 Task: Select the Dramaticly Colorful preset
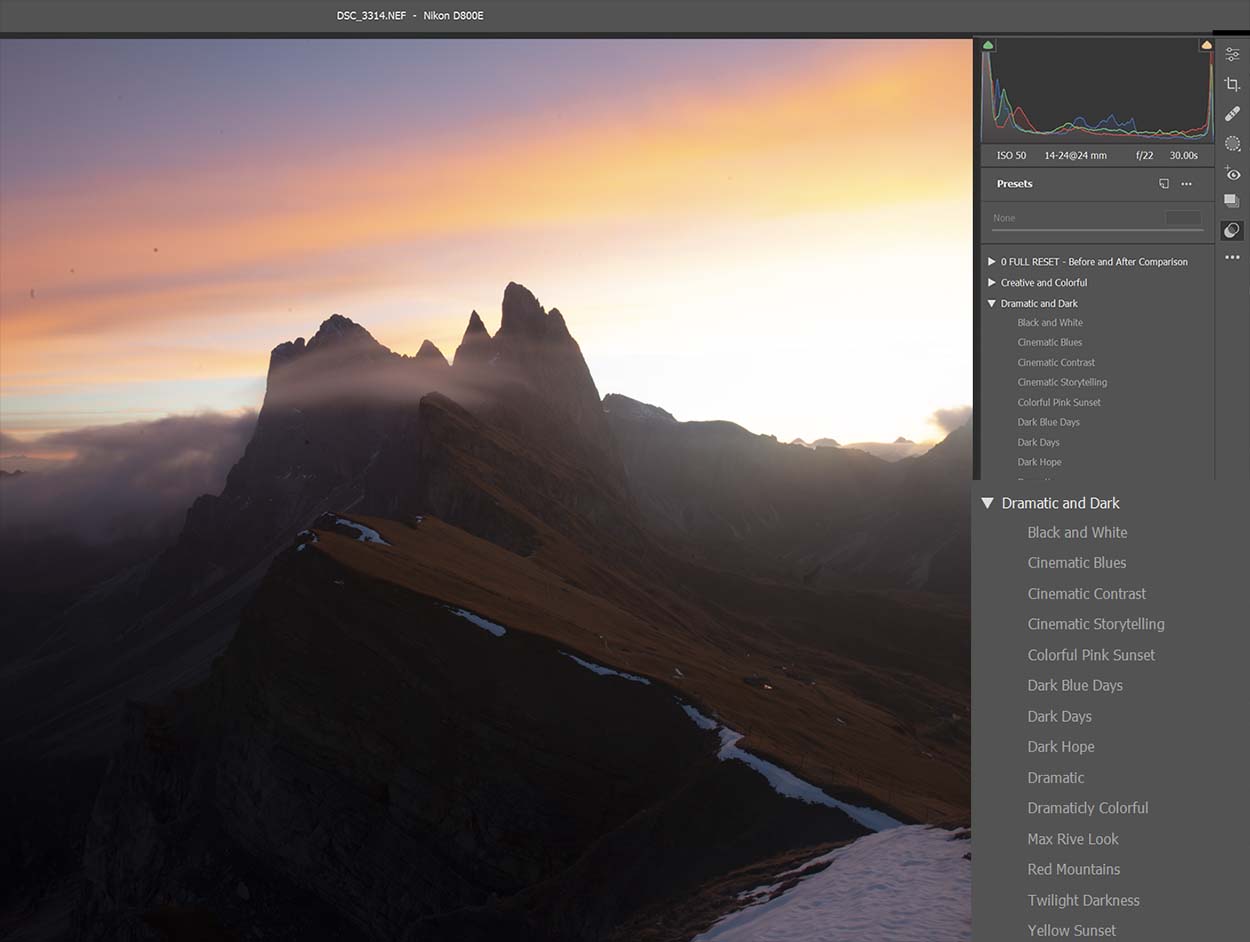pyautogui.click(x=1087, y=808)
